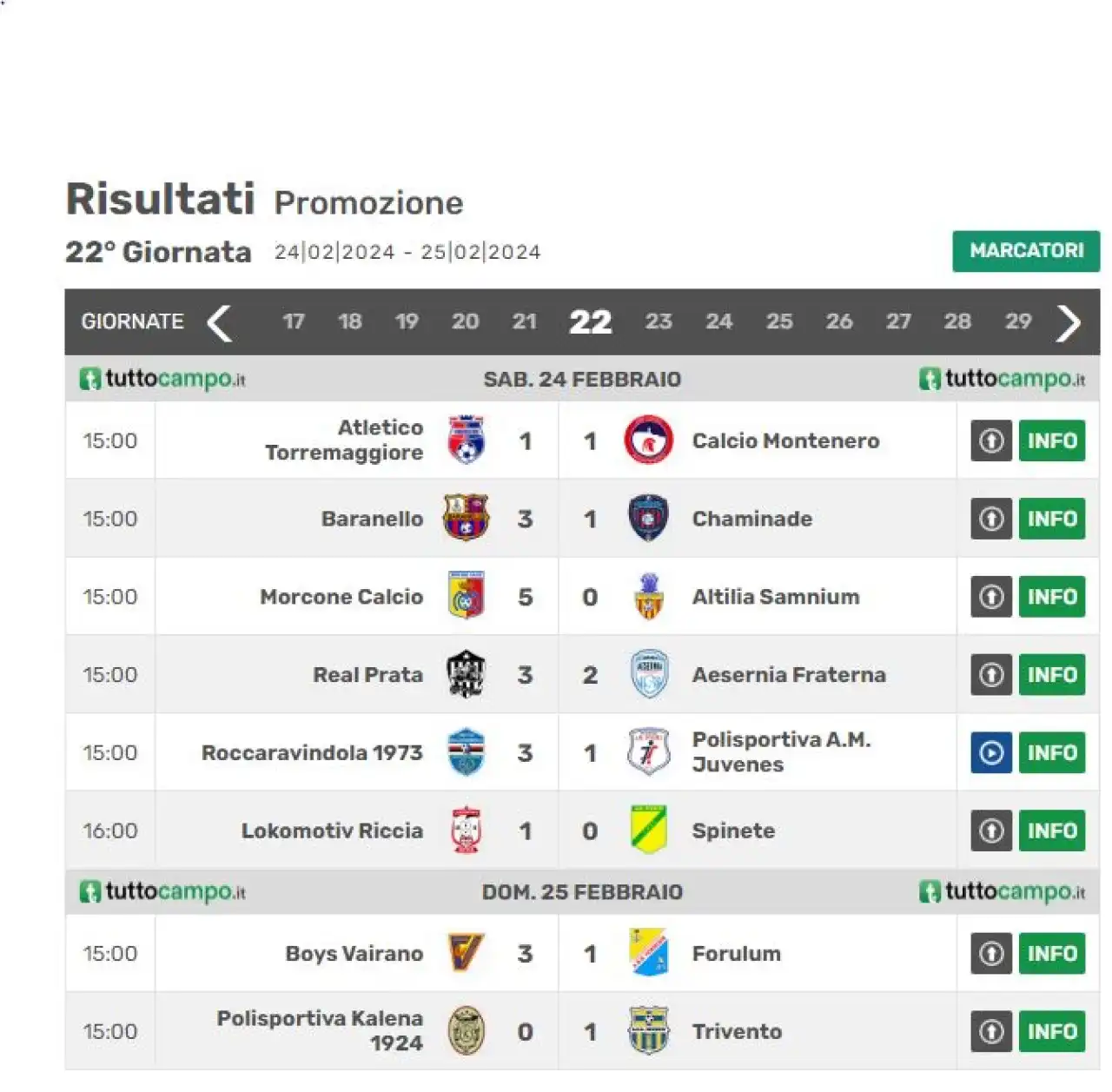Open the Boys Vairano team logo
The image size is (1112, 1092).
pyautogui.click(x=467, y=953)
